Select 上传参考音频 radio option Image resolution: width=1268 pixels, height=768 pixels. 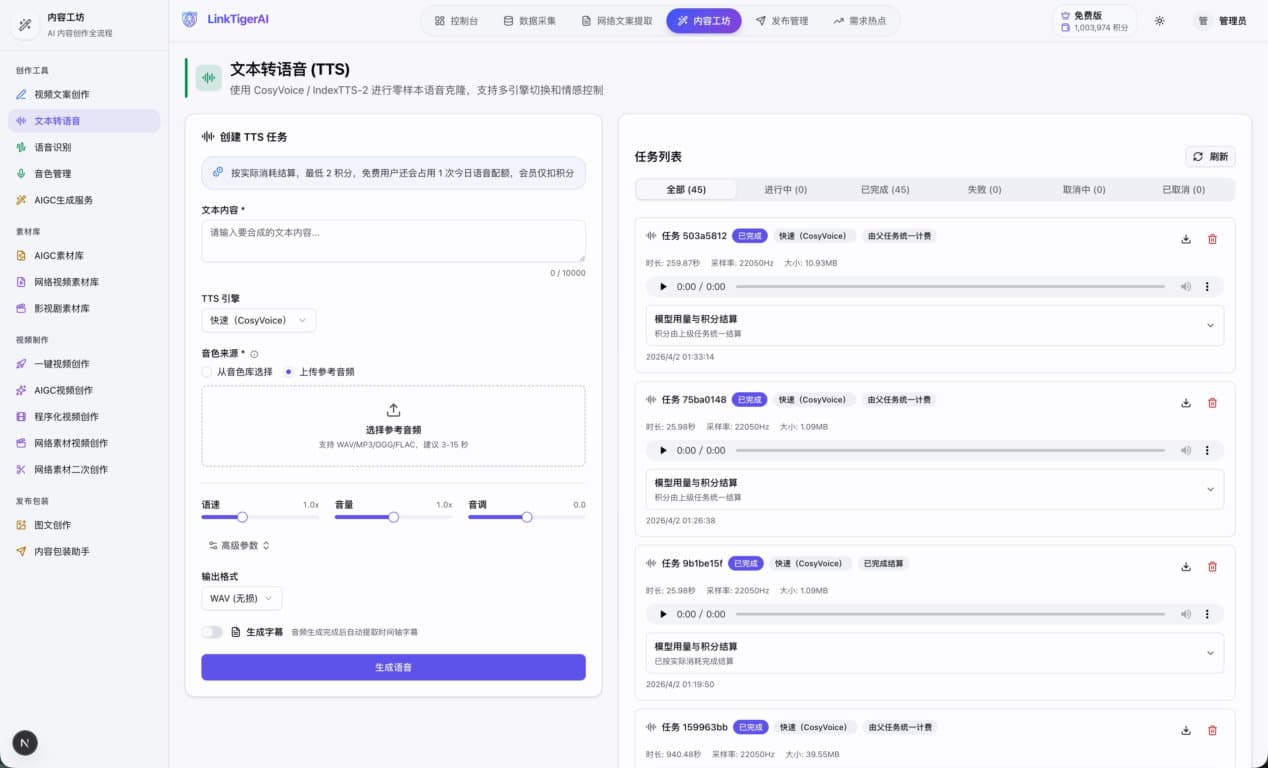[289, 372]
